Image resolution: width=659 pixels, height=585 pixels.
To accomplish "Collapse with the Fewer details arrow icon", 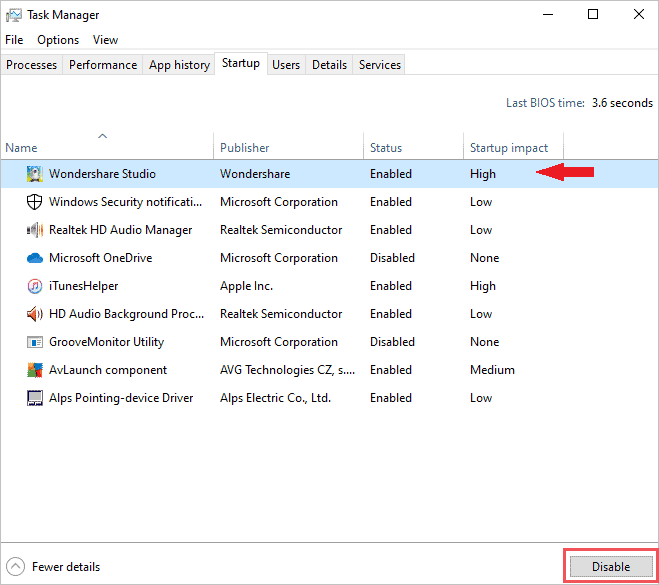I will pyautogui.click(x=15, y=567).
